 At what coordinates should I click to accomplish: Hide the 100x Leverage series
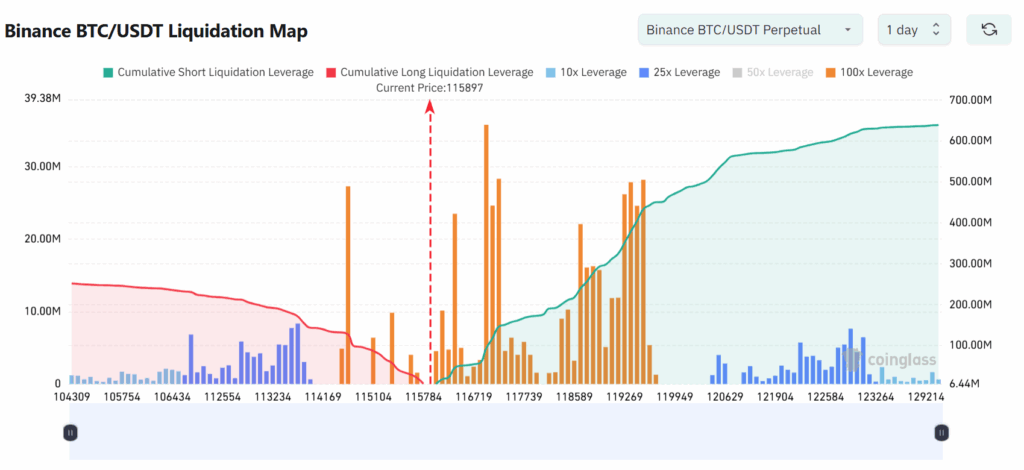pos(870,72)
